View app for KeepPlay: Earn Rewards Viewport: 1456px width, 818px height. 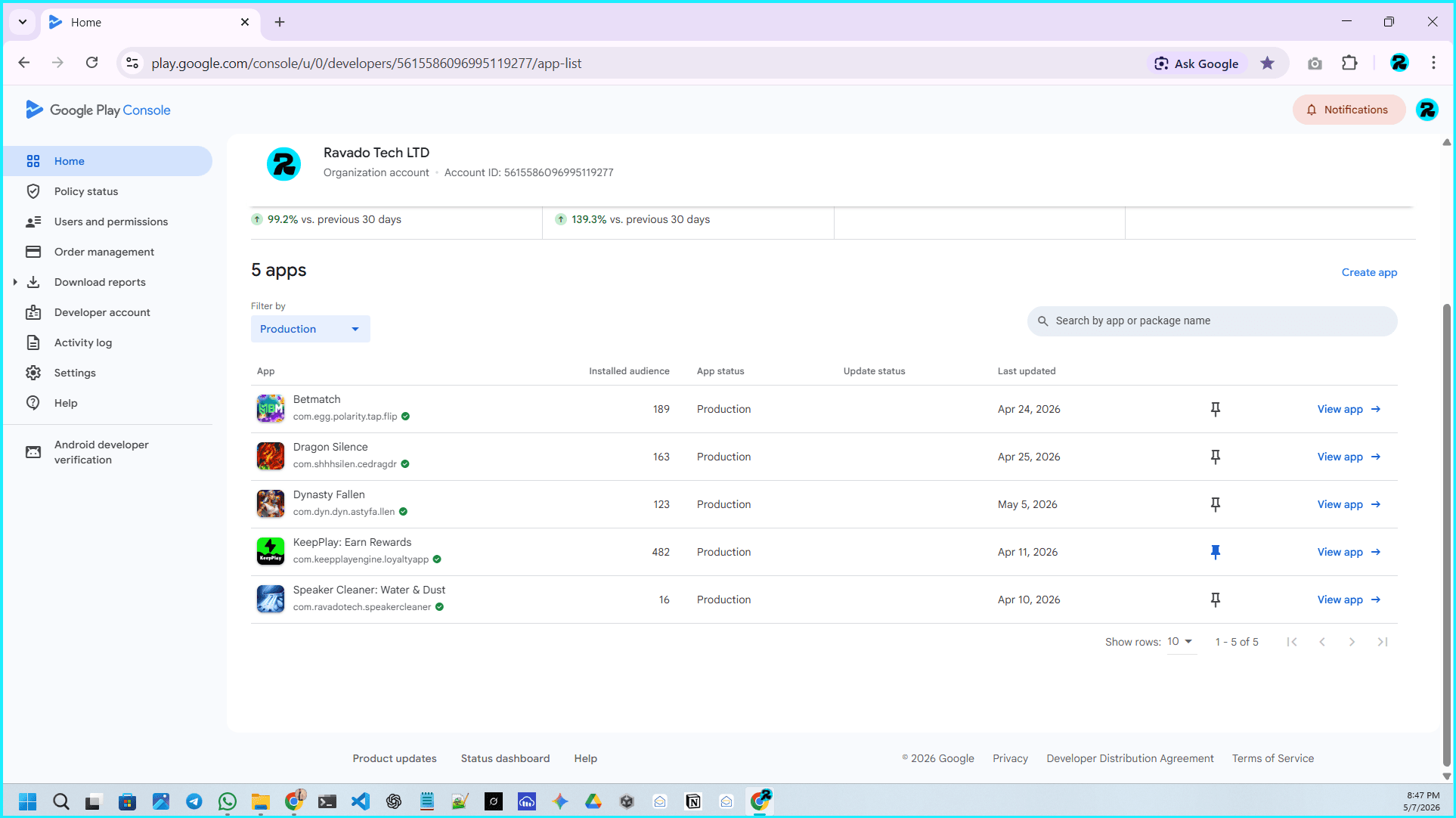click(1349, 552)
